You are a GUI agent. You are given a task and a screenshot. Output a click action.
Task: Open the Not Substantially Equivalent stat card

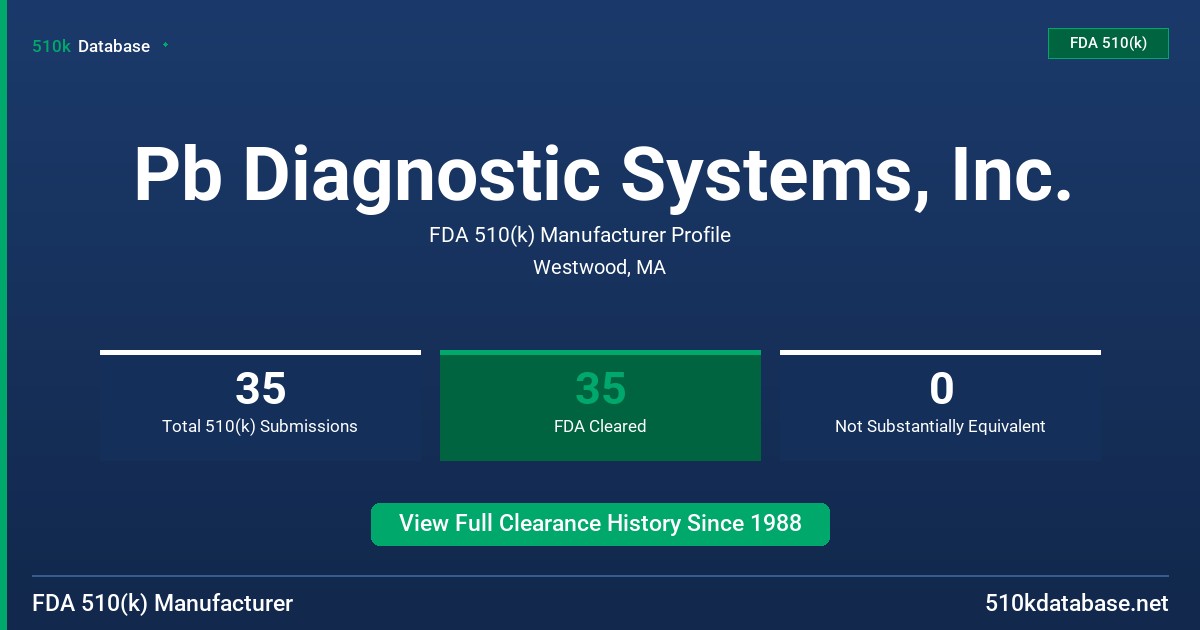pos(940,405)
